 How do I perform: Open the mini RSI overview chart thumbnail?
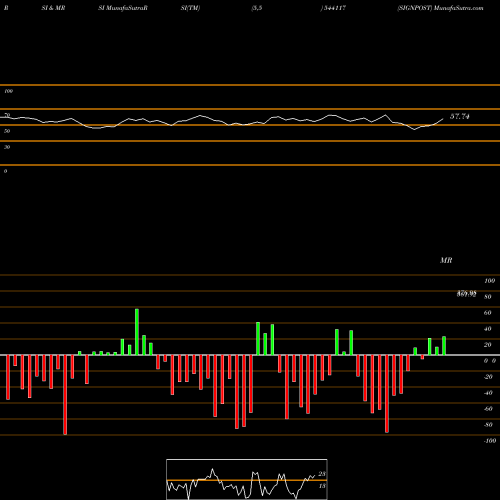247,479
